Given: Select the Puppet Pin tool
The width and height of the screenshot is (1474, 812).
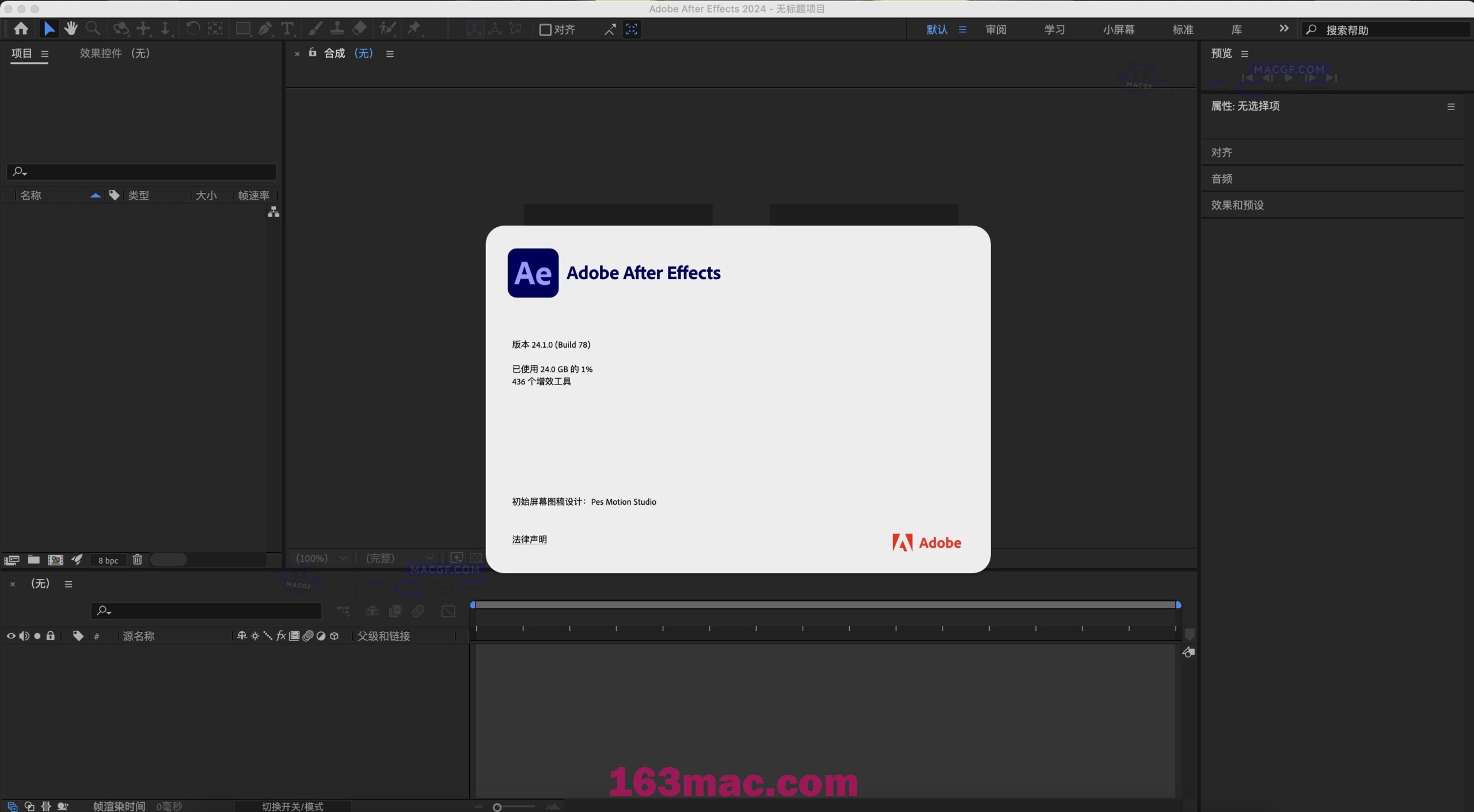Looking at the screenshot, I should pyautogui.click(x=415, y=29).
